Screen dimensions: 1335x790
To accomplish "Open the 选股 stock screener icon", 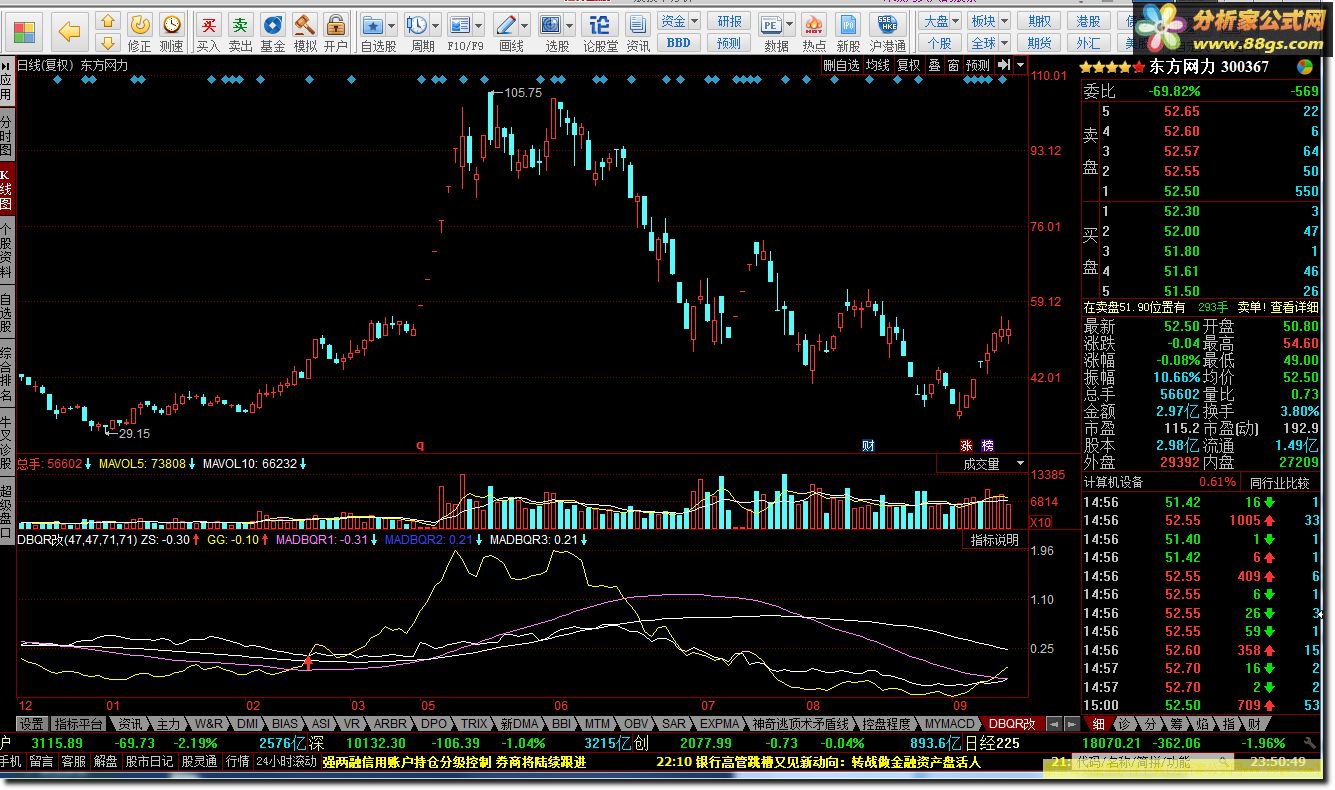I will click(551, 25).
